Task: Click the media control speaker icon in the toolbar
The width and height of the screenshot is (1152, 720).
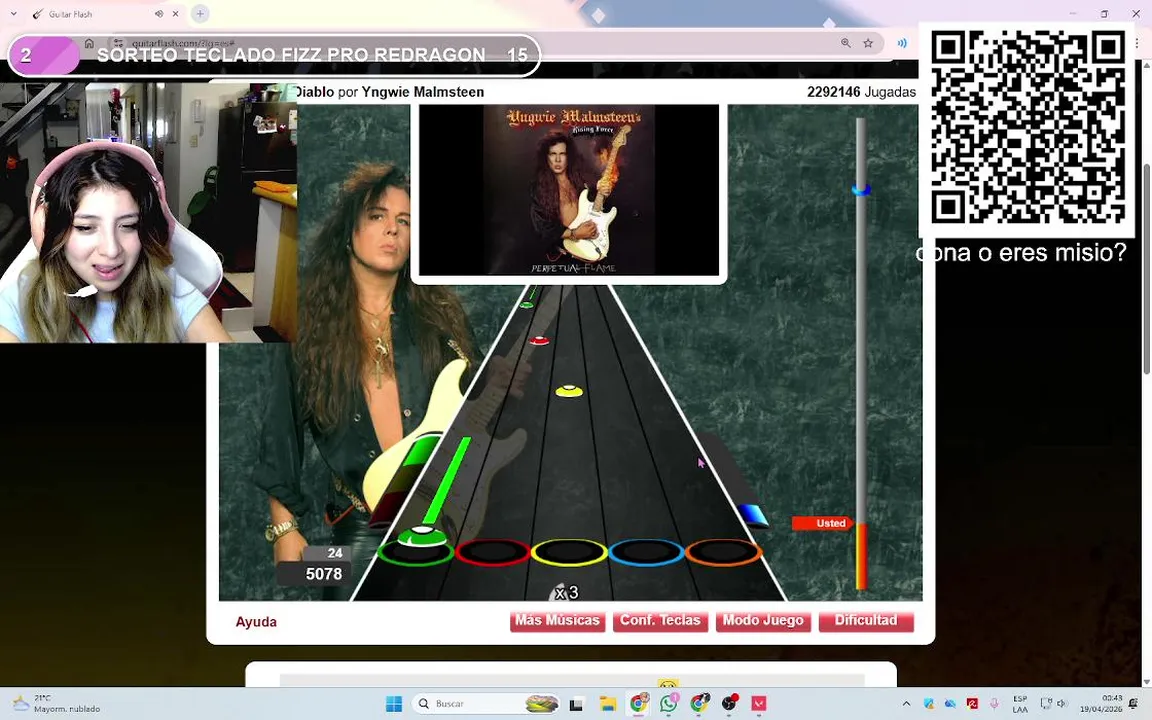Action: point(902,43)
